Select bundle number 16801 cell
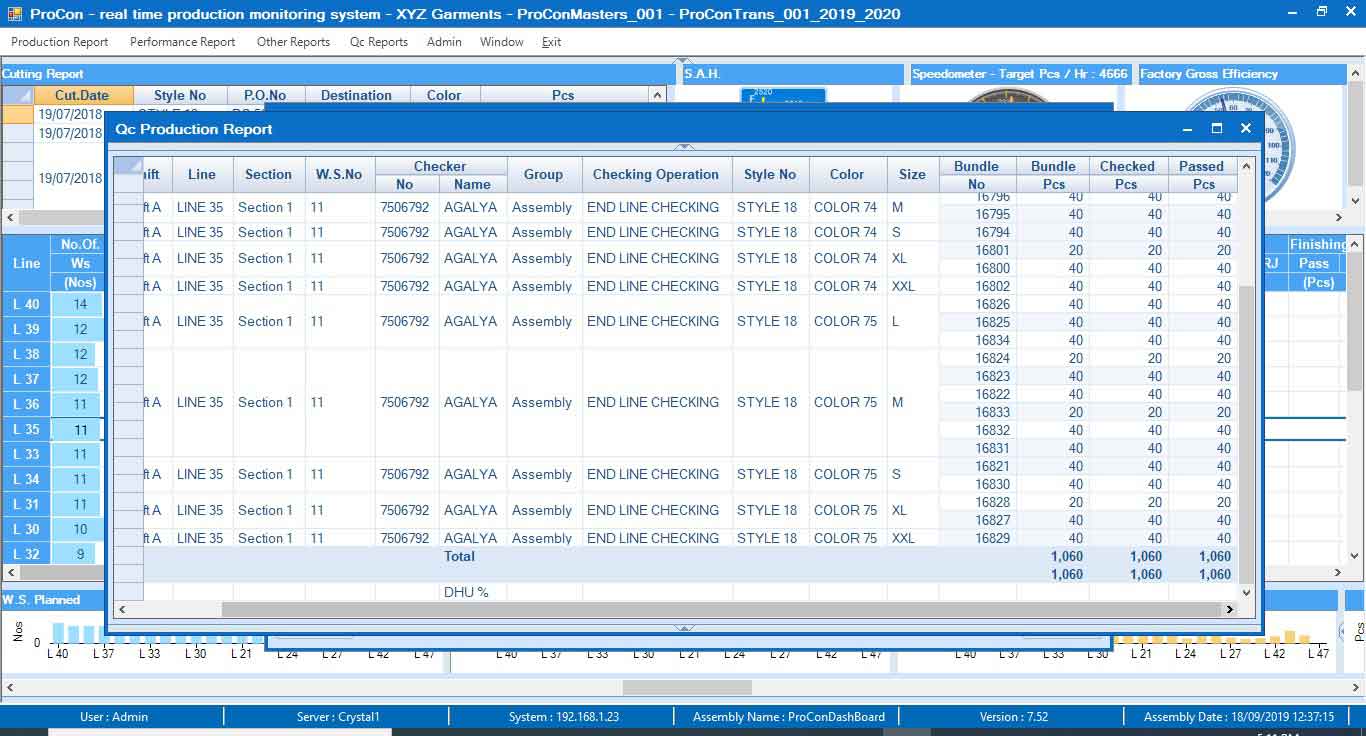 [978, 250]
